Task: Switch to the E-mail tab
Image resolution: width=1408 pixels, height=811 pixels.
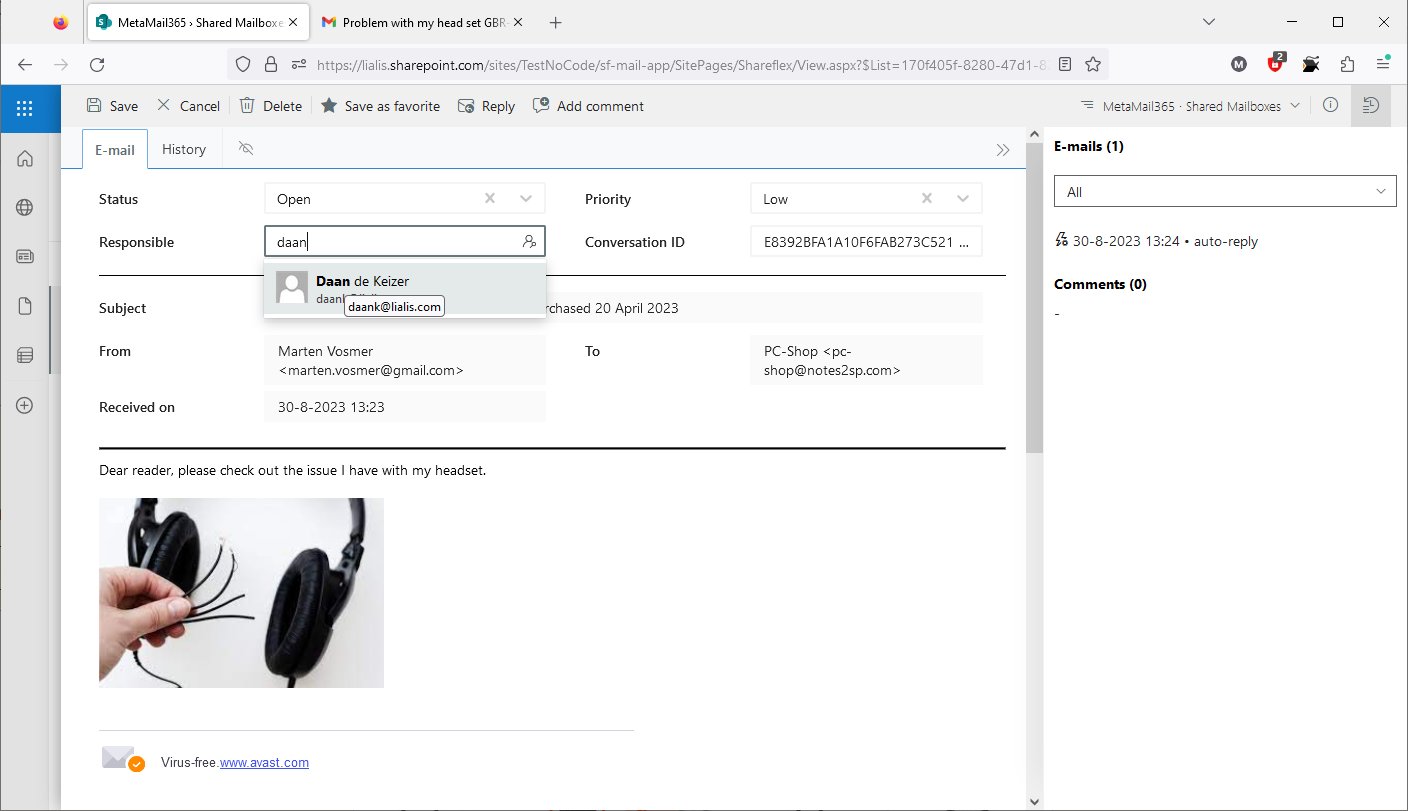Action: [x=115, y=149]
